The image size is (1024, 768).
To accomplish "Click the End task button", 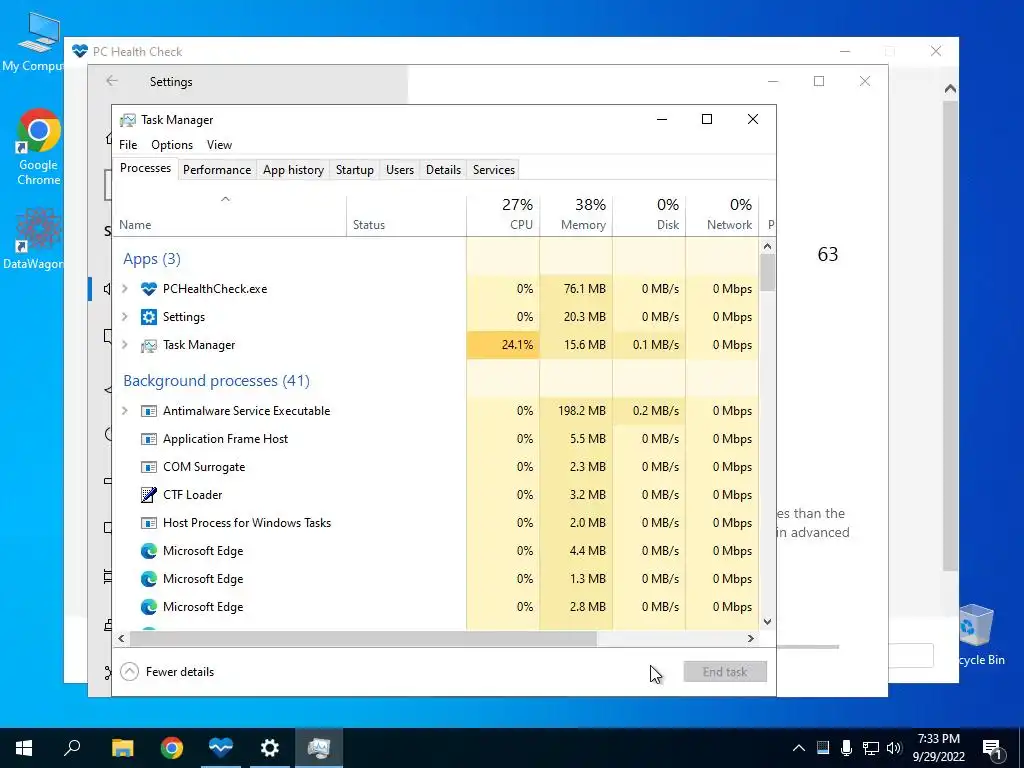I will (725, 671).
